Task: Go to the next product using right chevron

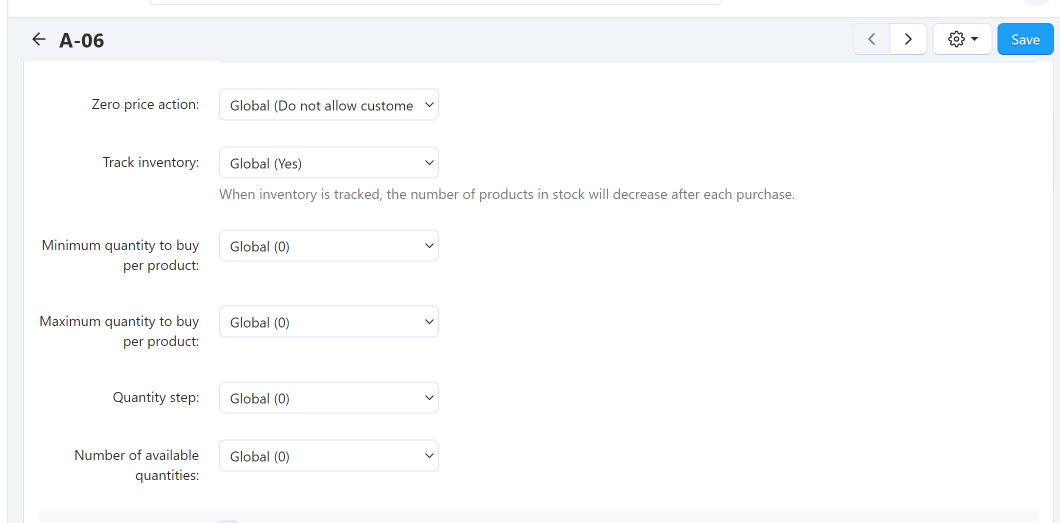Action: [x=909, y=39]
